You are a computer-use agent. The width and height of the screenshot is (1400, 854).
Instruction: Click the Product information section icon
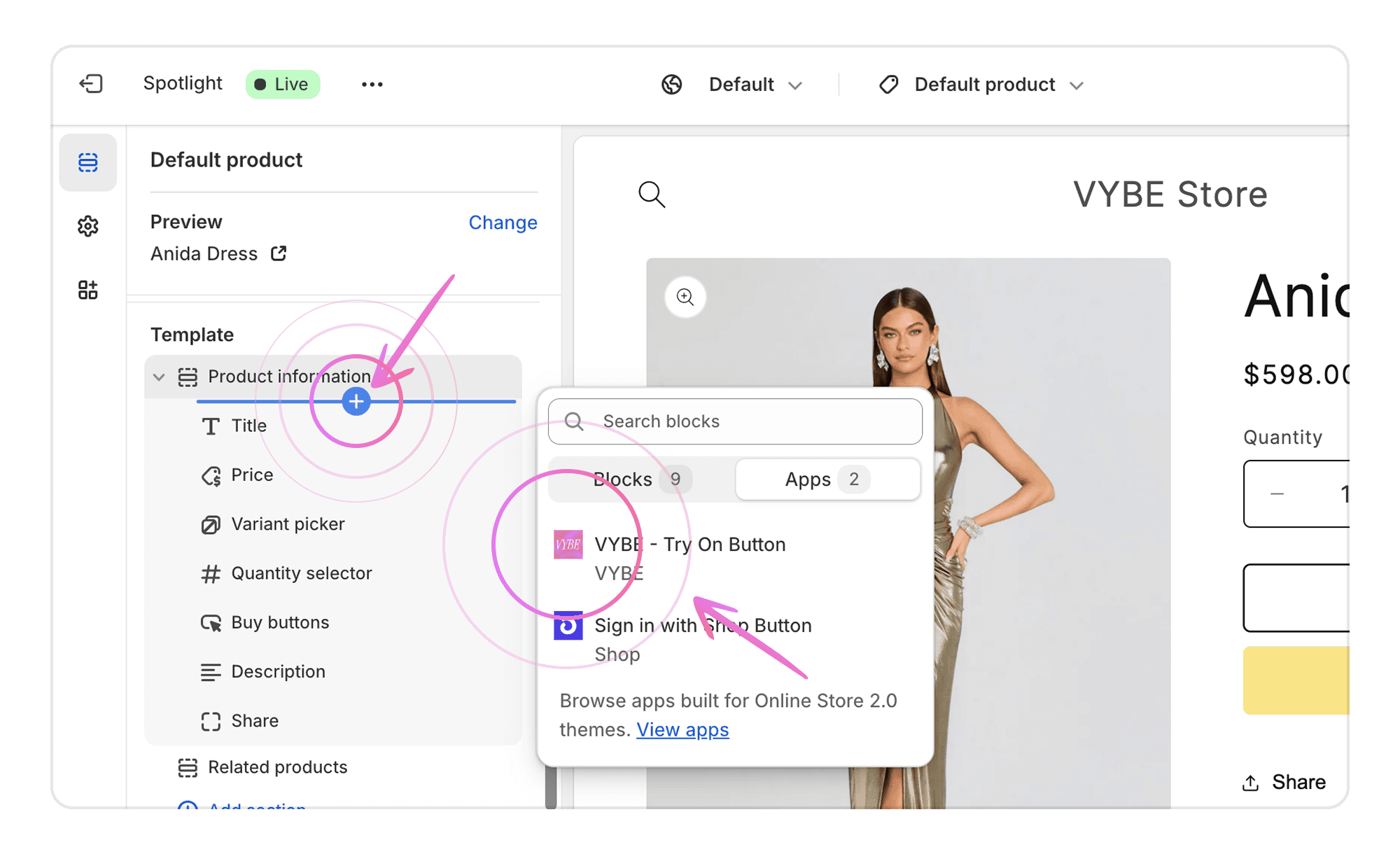[x=188, y=377]
